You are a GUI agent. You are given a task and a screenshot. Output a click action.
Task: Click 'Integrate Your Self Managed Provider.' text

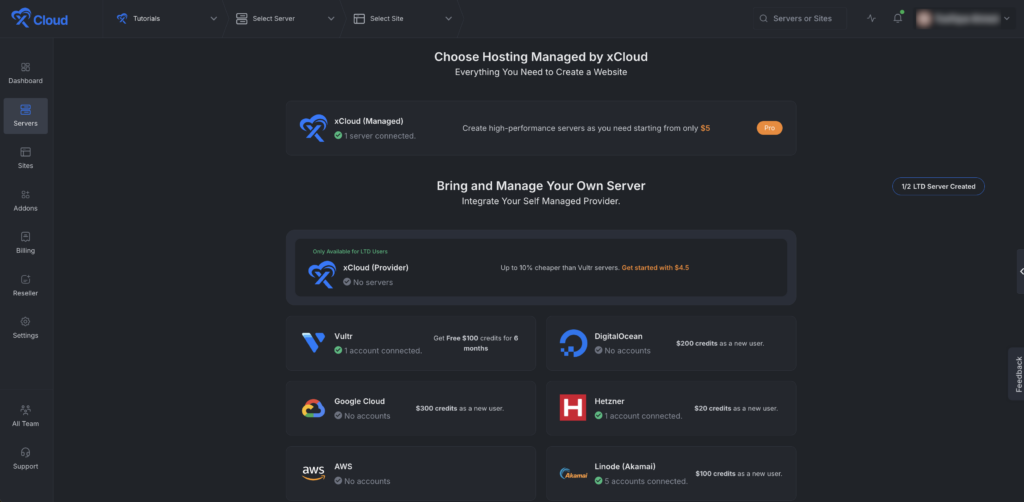(541, 201)
